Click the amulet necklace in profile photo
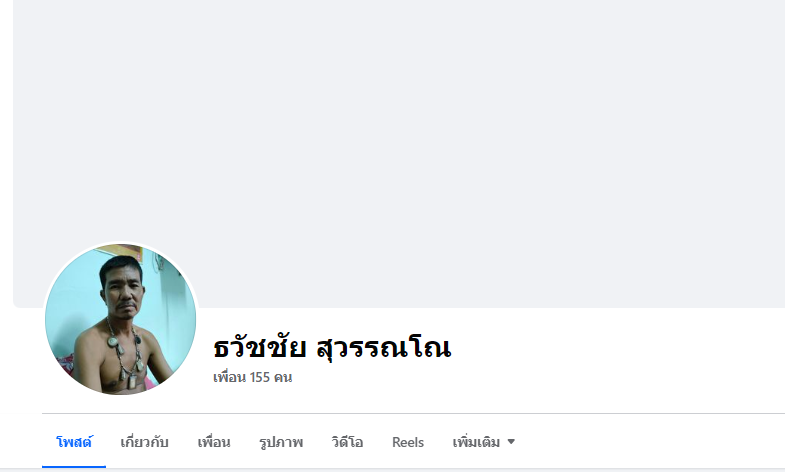785x472 pixels. pos(125,353)
